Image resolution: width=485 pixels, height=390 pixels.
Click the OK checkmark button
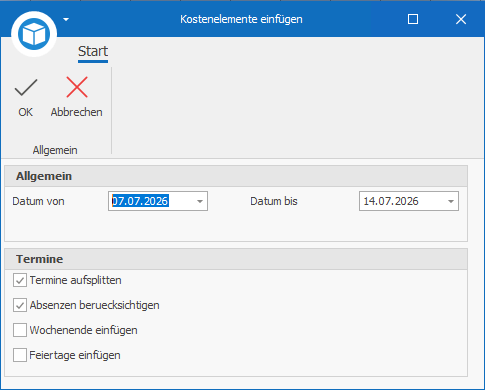coord(26,97)
